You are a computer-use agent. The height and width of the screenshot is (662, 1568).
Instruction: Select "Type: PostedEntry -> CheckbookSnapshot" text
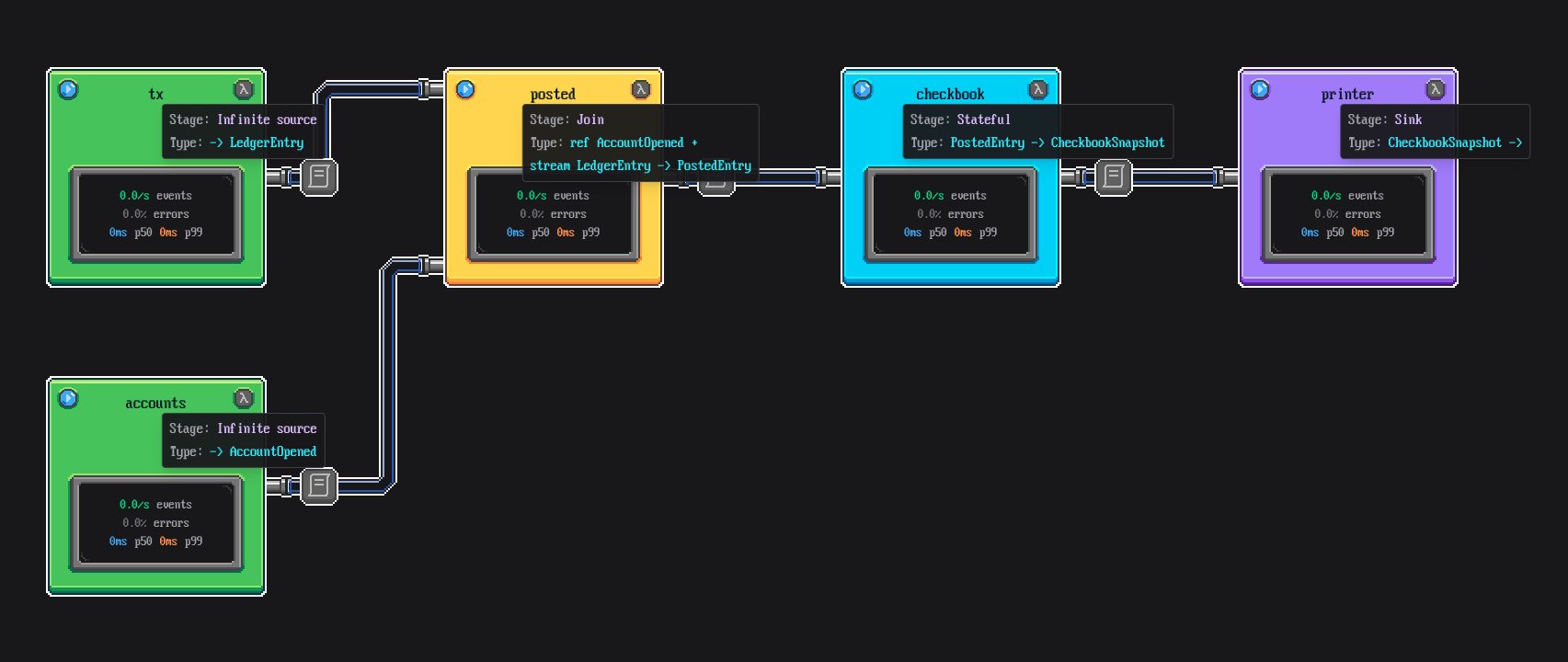pos(1037,143)
